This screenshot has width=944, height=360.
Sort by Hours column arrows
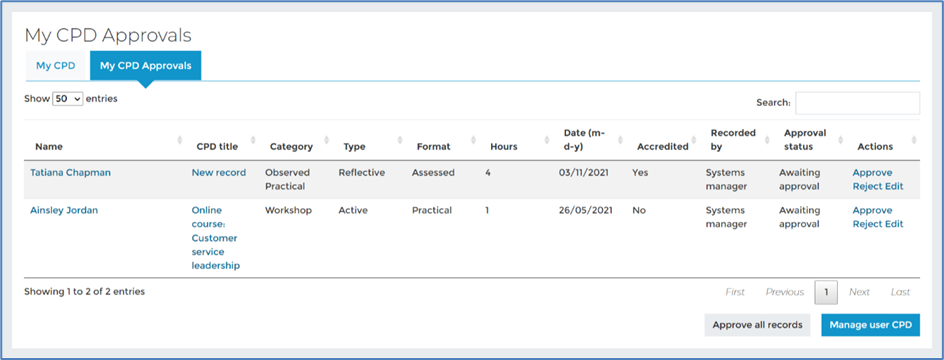[547, 140]
